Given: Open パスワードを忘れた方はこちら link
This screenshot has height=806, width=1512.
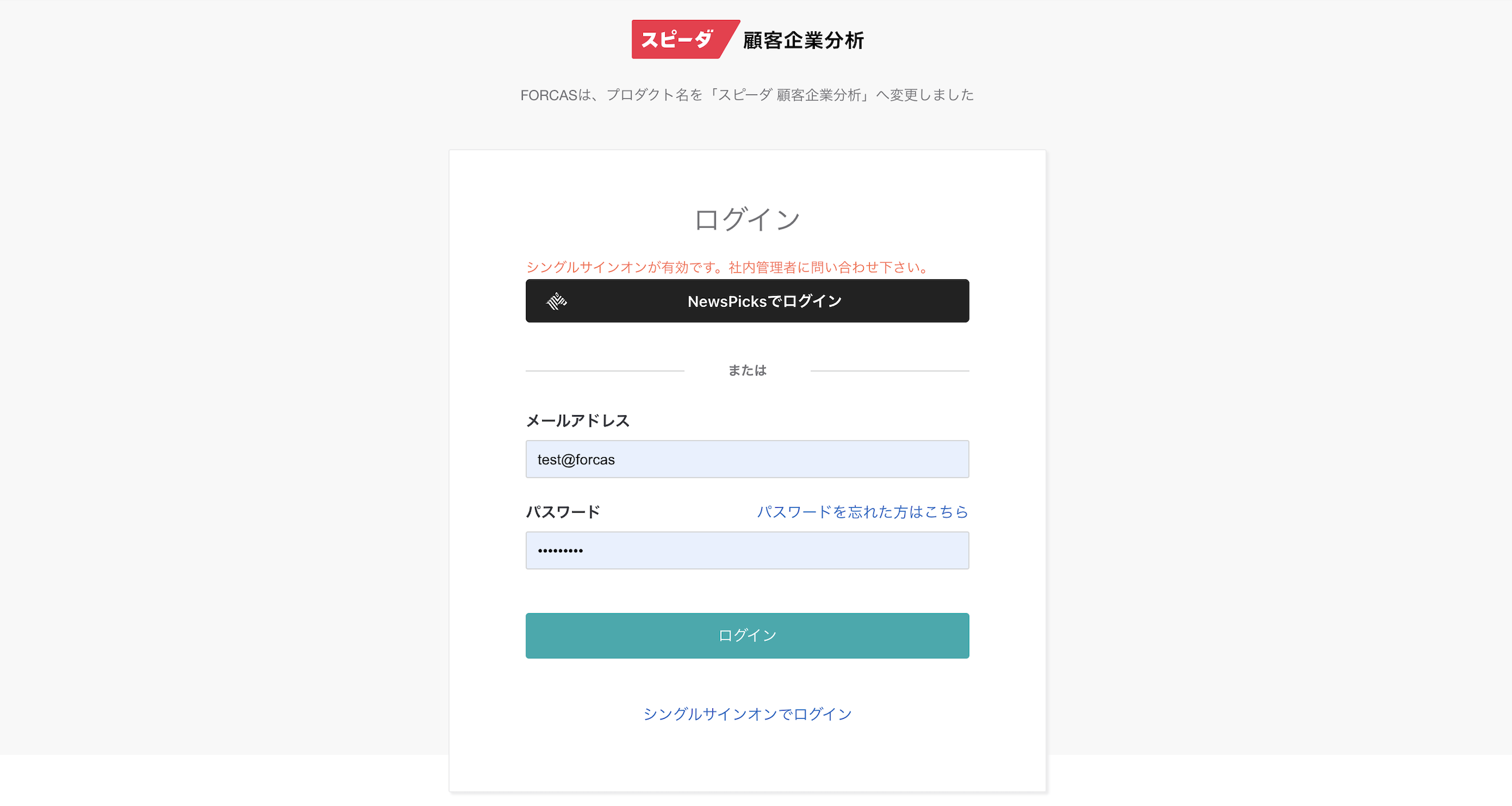Looking at the screenshot, I should point(862,511).
